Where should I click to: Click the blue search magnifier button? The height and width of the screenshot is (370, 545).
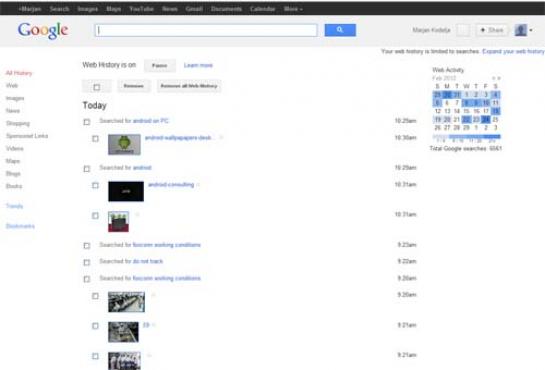[340, 30]
